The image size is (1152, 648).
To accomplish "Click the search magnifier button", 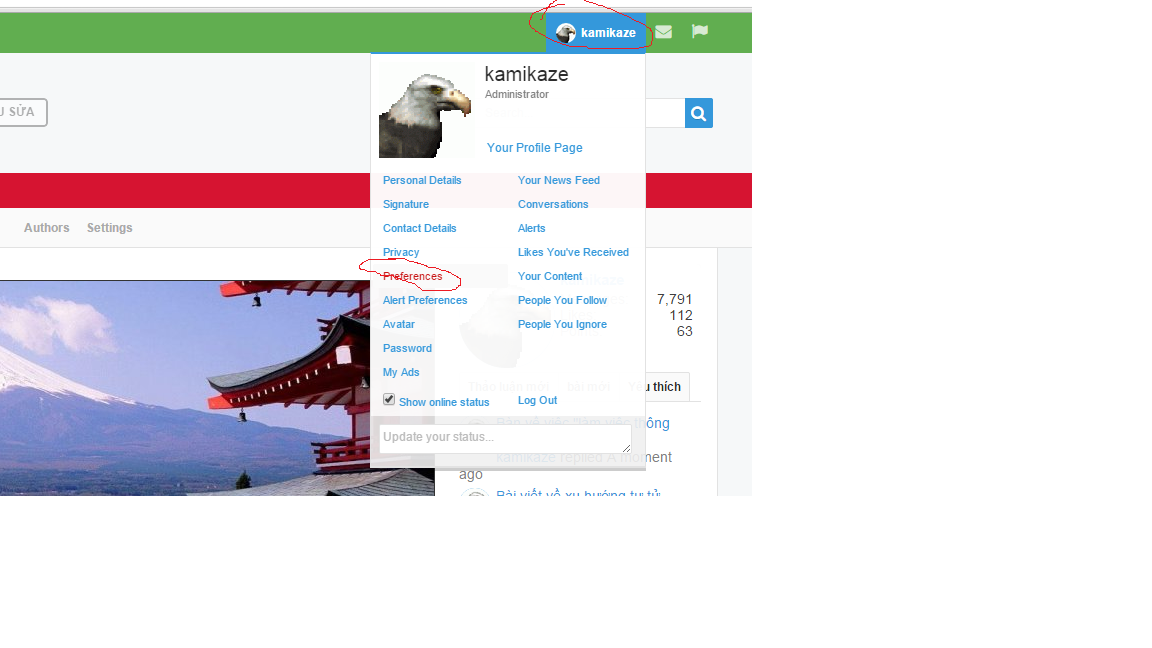I will point(699,113).
